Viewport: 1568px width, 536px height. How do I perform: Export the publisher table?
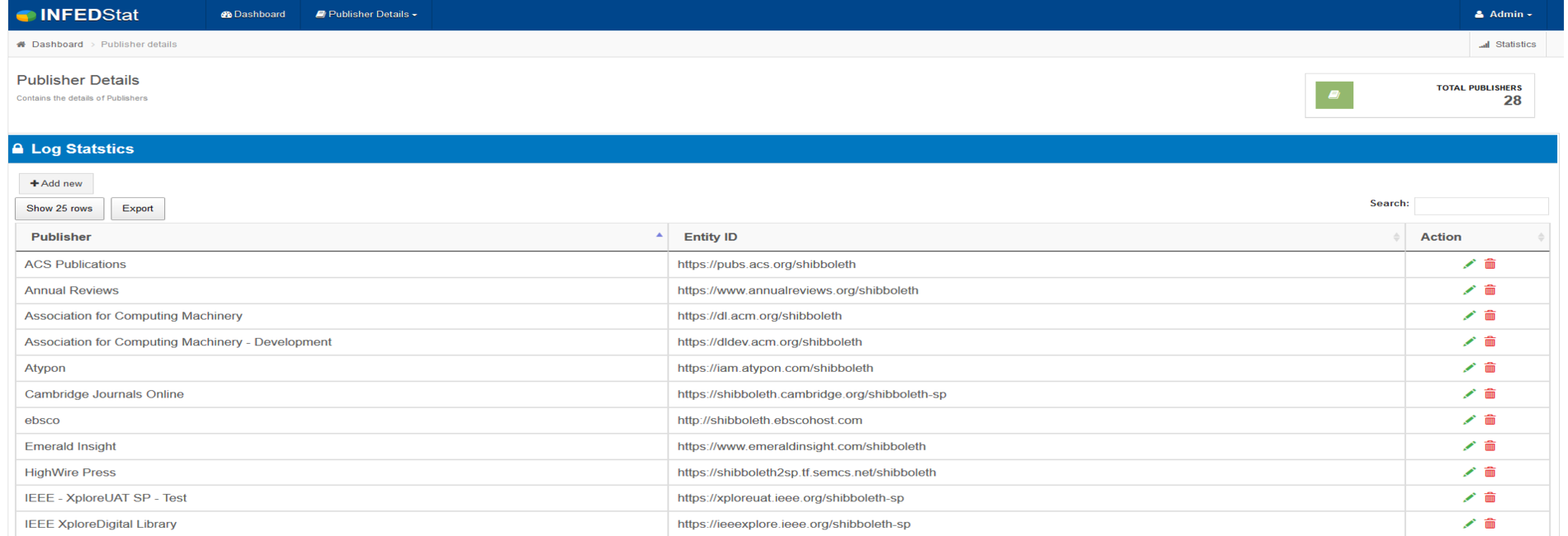coord(138,209)
